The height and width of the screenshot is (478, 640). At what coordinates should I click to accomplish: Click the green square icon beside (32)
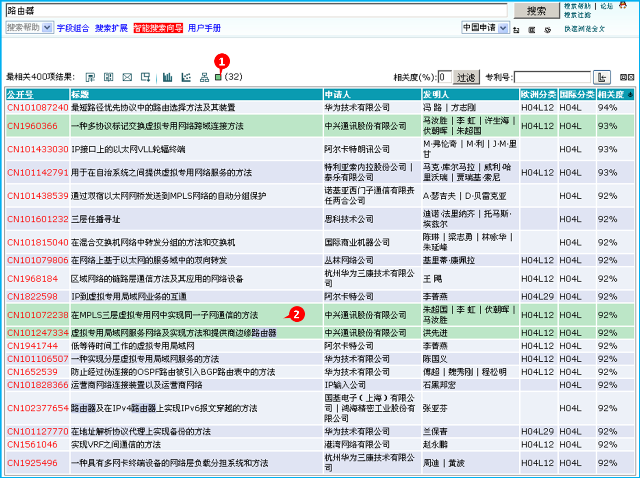point(219,77)
